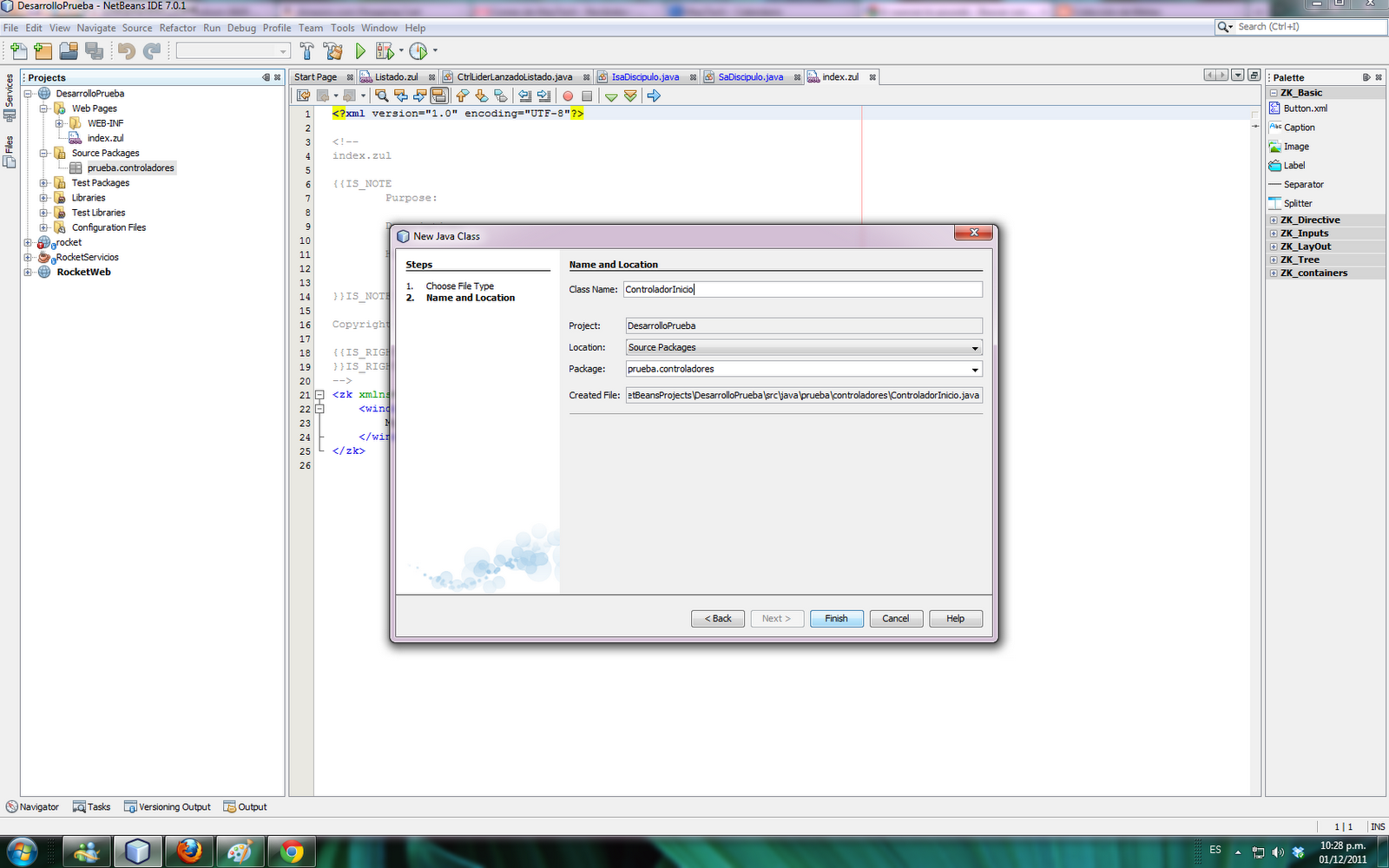Click the Clean and Build broom icon
The width and height of the screenshot is (1389, 868).
coord(332,51)
